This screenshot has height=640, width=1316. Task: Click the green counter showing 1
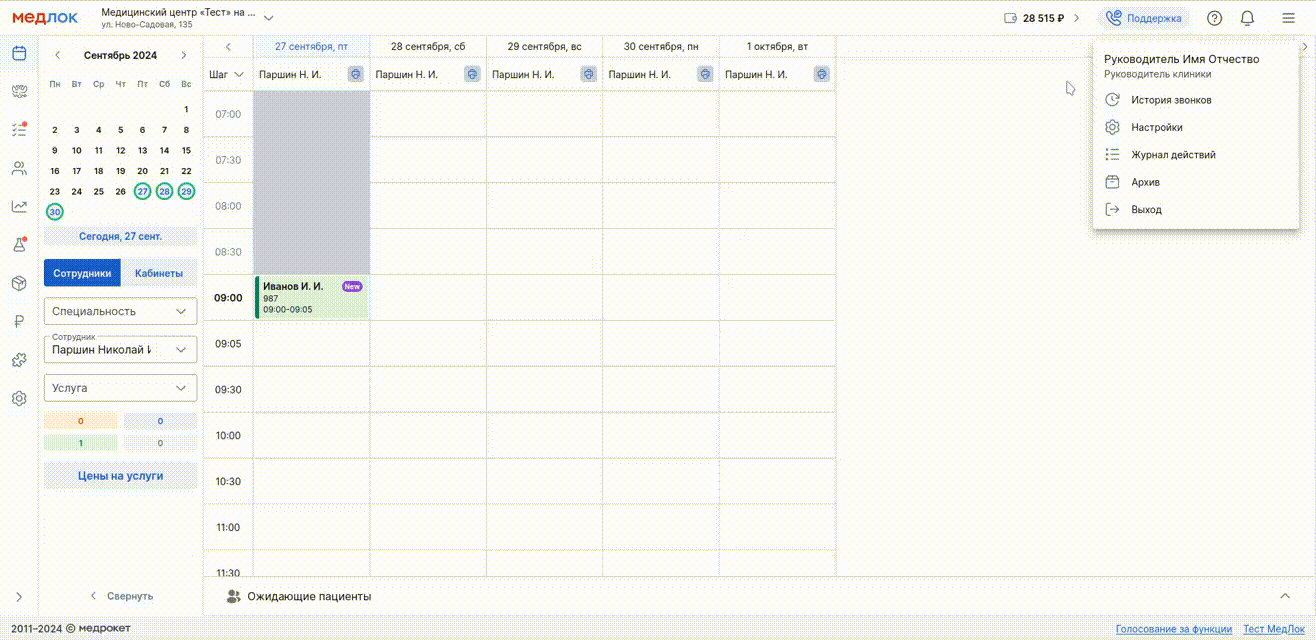coord(81,442)
